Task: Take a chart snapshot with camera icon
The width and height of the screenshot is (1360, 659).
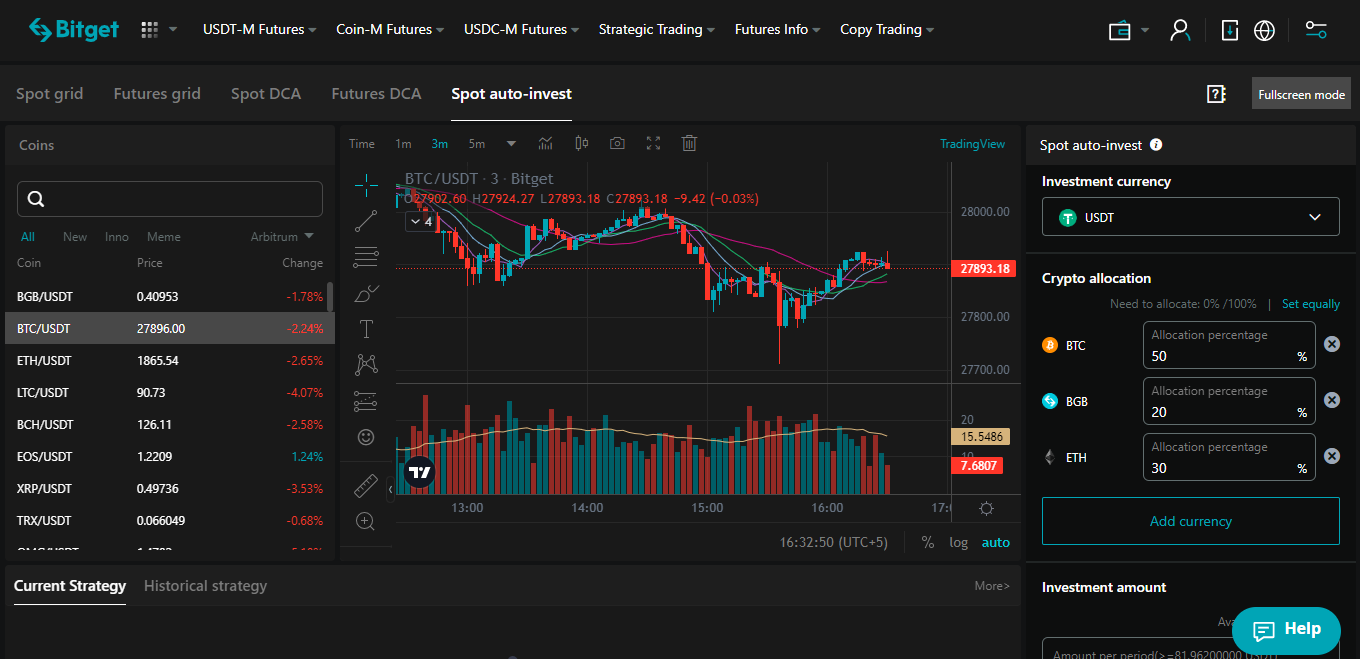Action: click(x=617, y=143)
